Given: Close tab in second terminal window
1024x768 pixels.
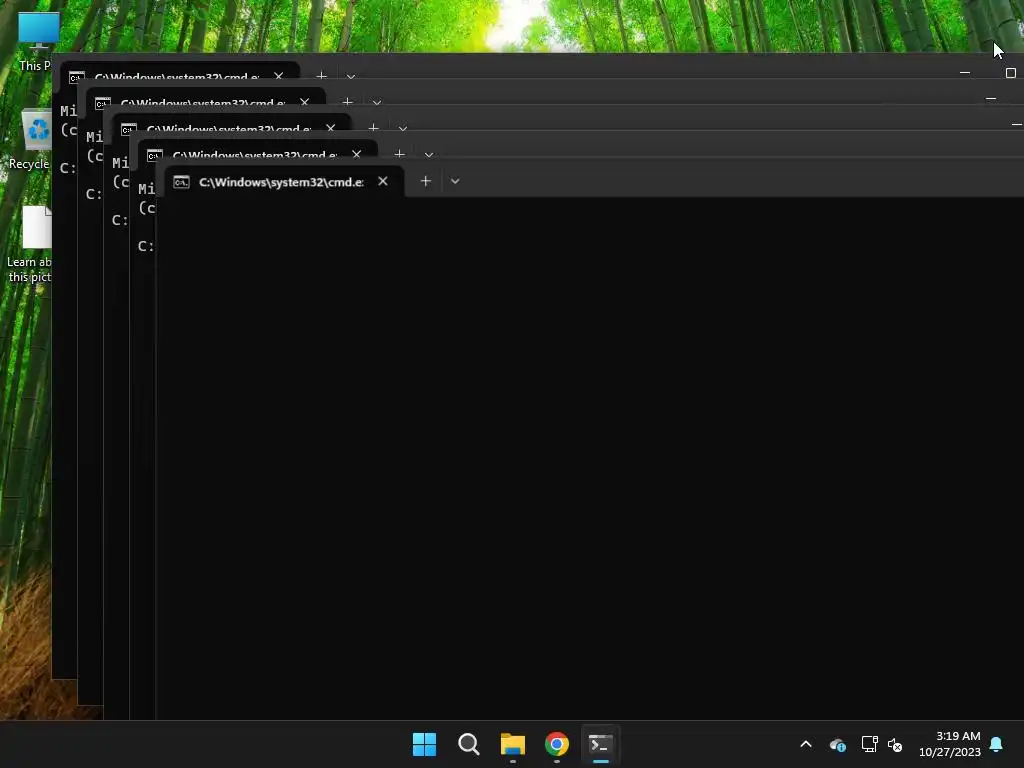Looking at the screenshot, I should [x=357, y=154].
